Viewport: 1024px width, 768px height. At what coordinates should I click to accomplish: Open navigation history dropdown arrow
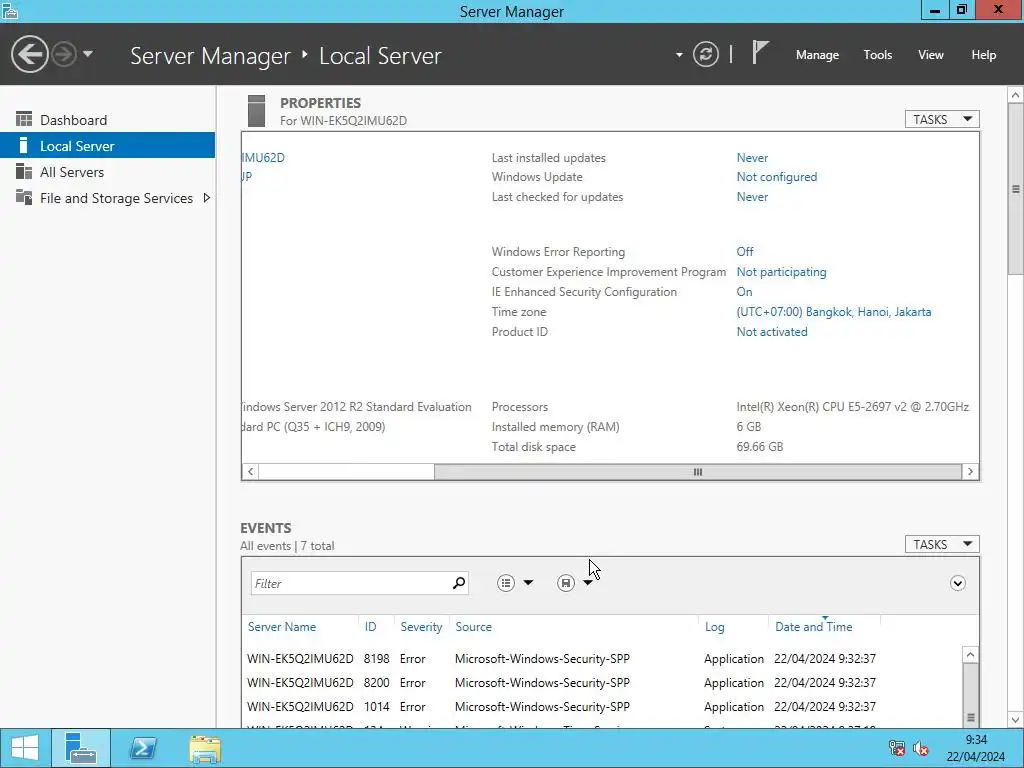[x=88, y=54]
